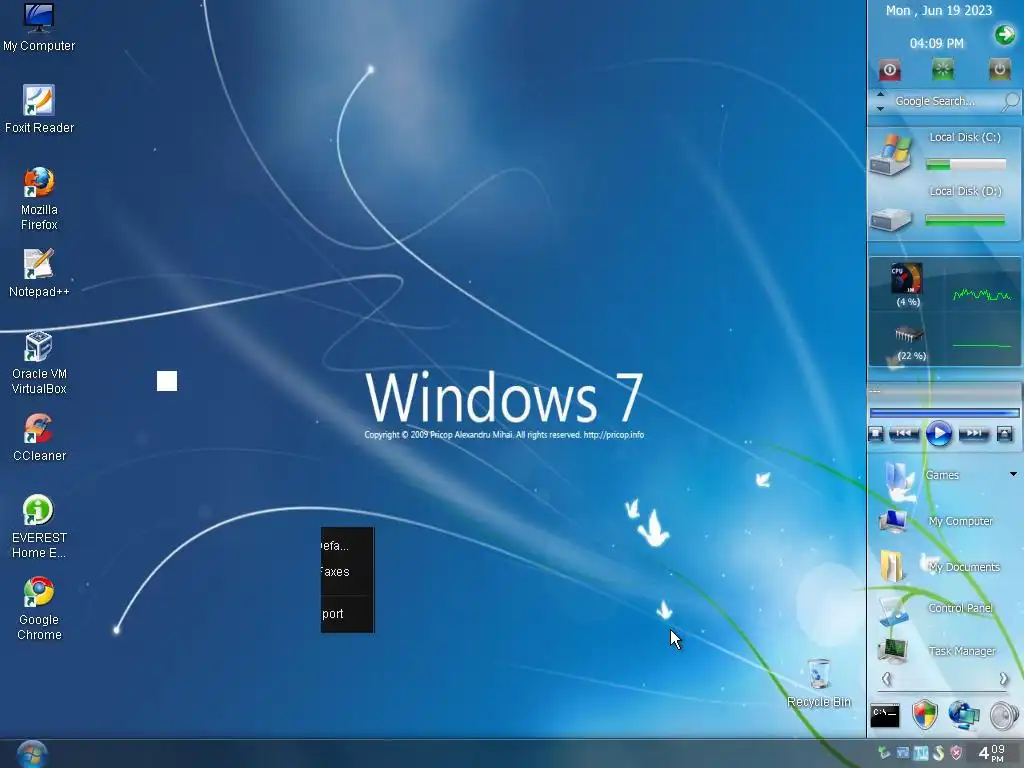Skip to next track in media player

pyautogui.click(x=974, y=433)
